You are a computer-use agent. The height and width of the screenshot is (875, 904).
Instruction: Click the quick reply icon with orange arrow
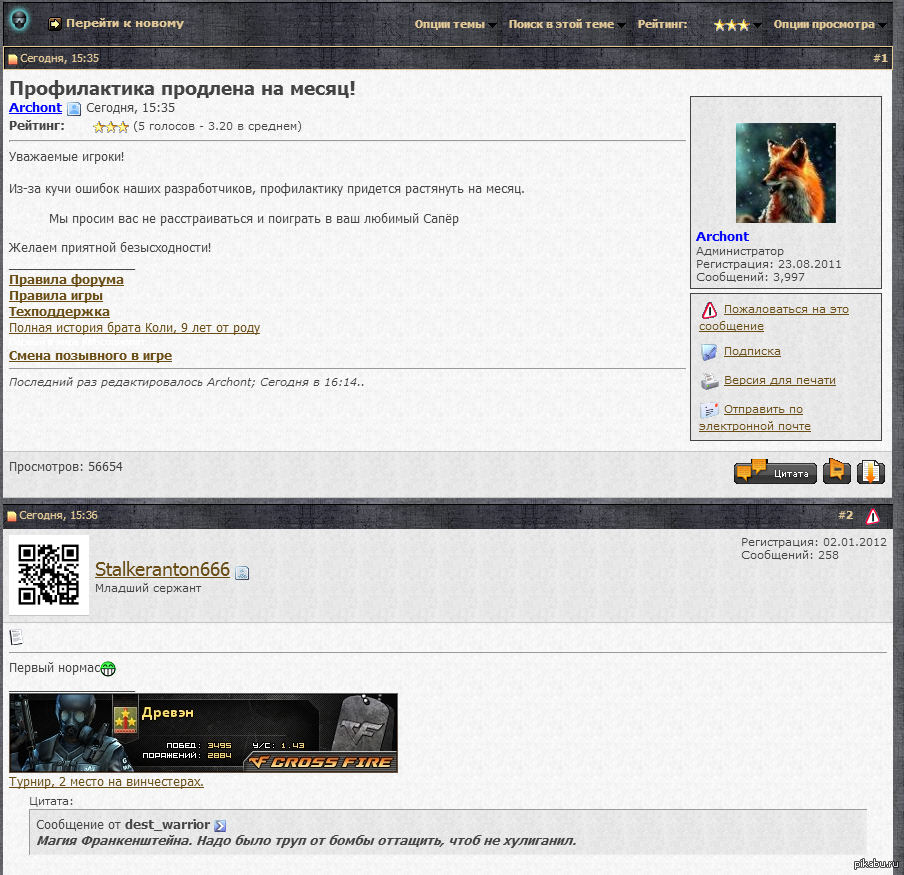click(x=871, y=471)
